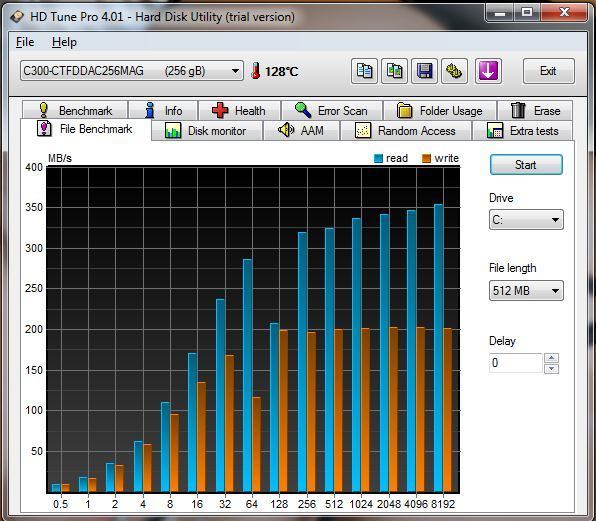596x521 pixels.
Task: Click the thermometer temperature indicator
Action: click(x=274, y=71)
